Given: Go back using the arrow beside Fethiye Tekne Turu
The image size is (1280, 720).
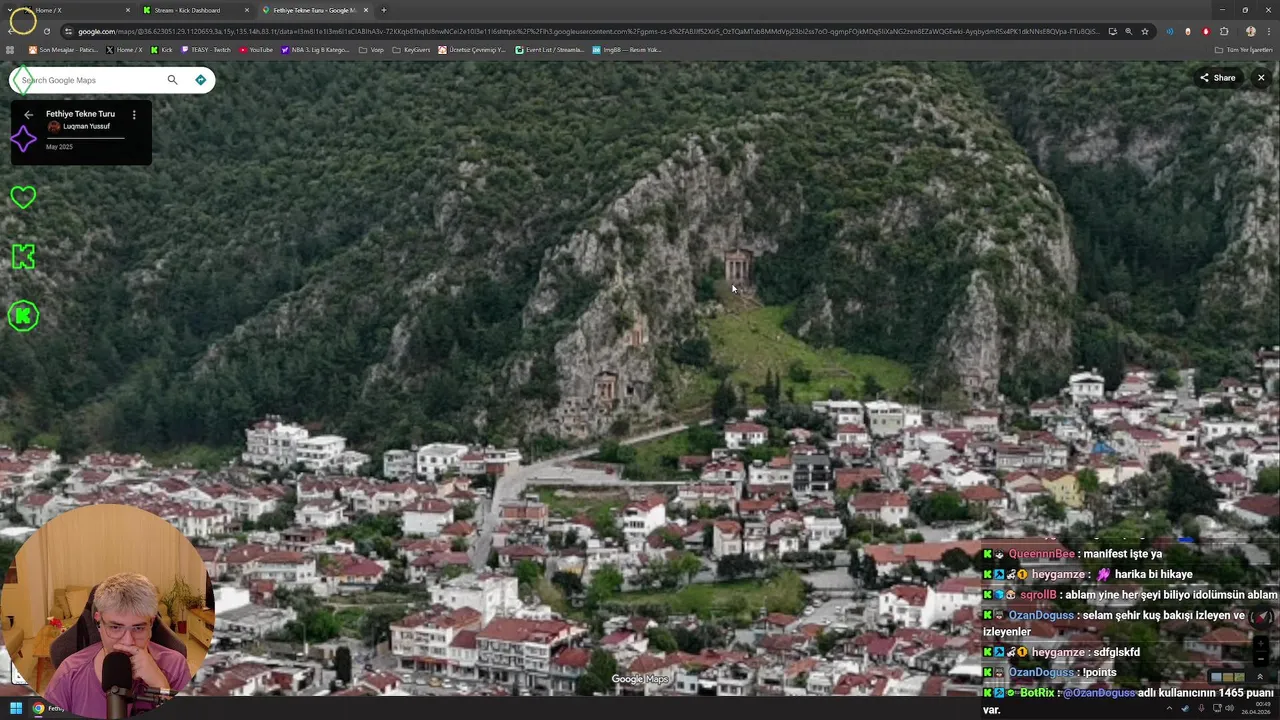Looking at the screenshot, I should (x=28, y=115).
